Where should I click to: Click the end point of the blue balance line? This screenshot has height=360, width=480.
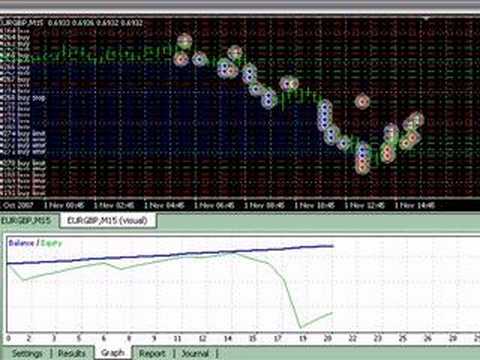click(x=332, y=246)
